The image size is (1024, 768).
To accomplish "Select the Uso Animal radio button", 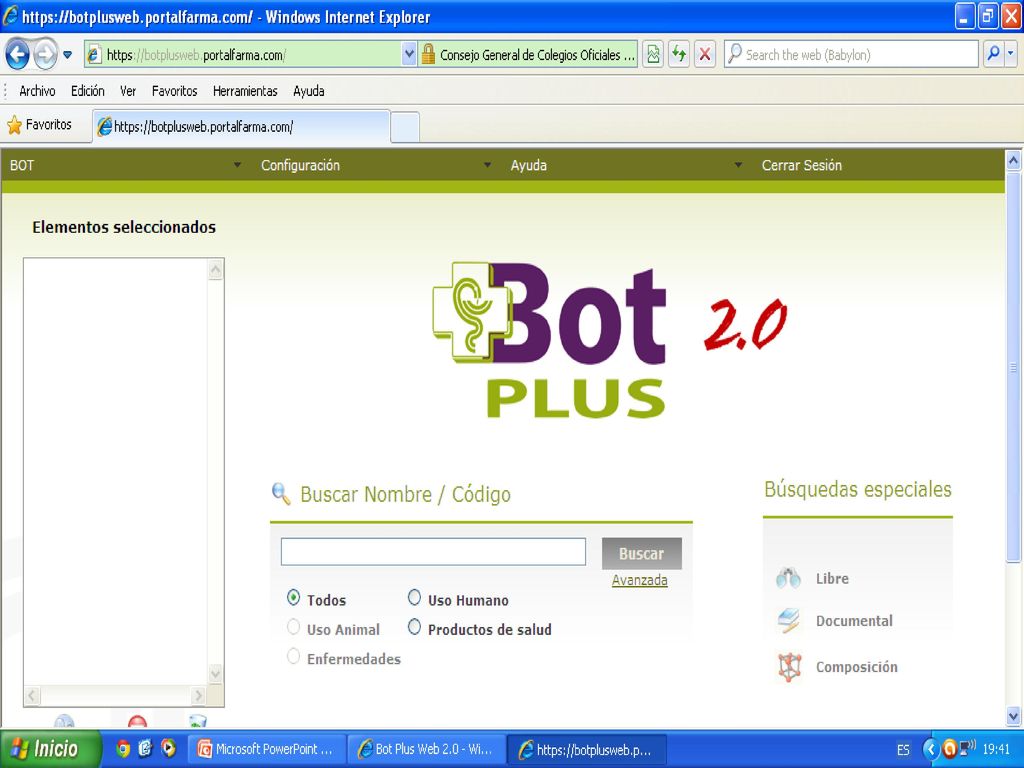I will tap(294, 627).
